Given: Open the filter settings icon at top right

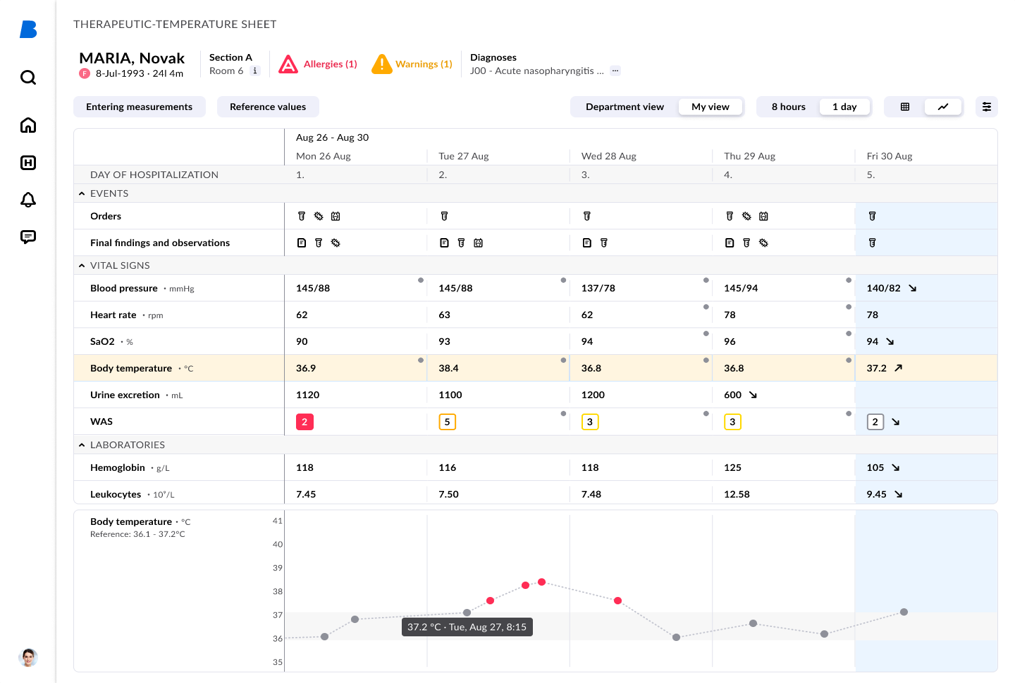Looking at the screenshot, I should (x=986, y=107).
